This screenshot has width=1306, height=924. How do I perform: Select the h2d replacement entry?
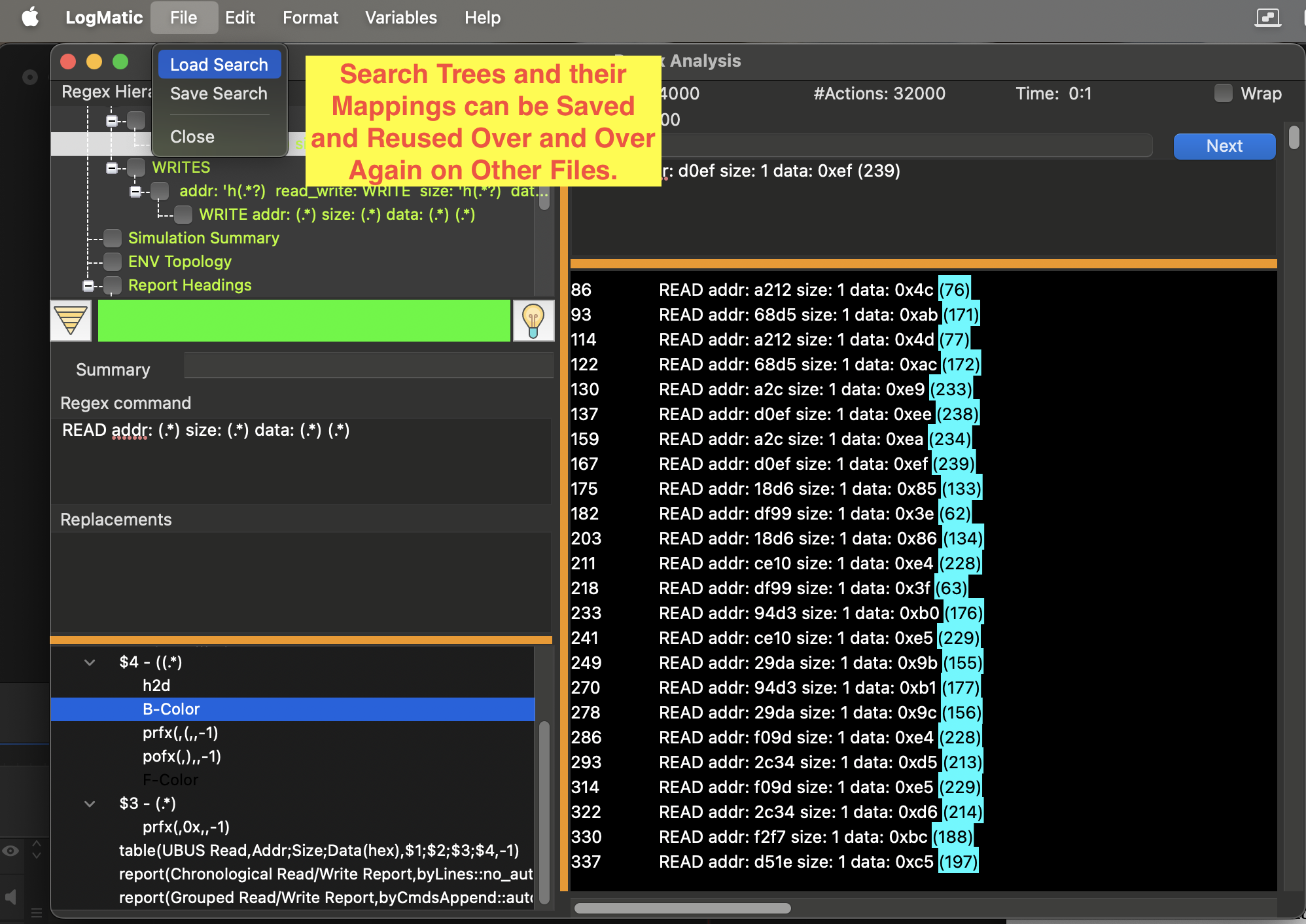[156, 686]
